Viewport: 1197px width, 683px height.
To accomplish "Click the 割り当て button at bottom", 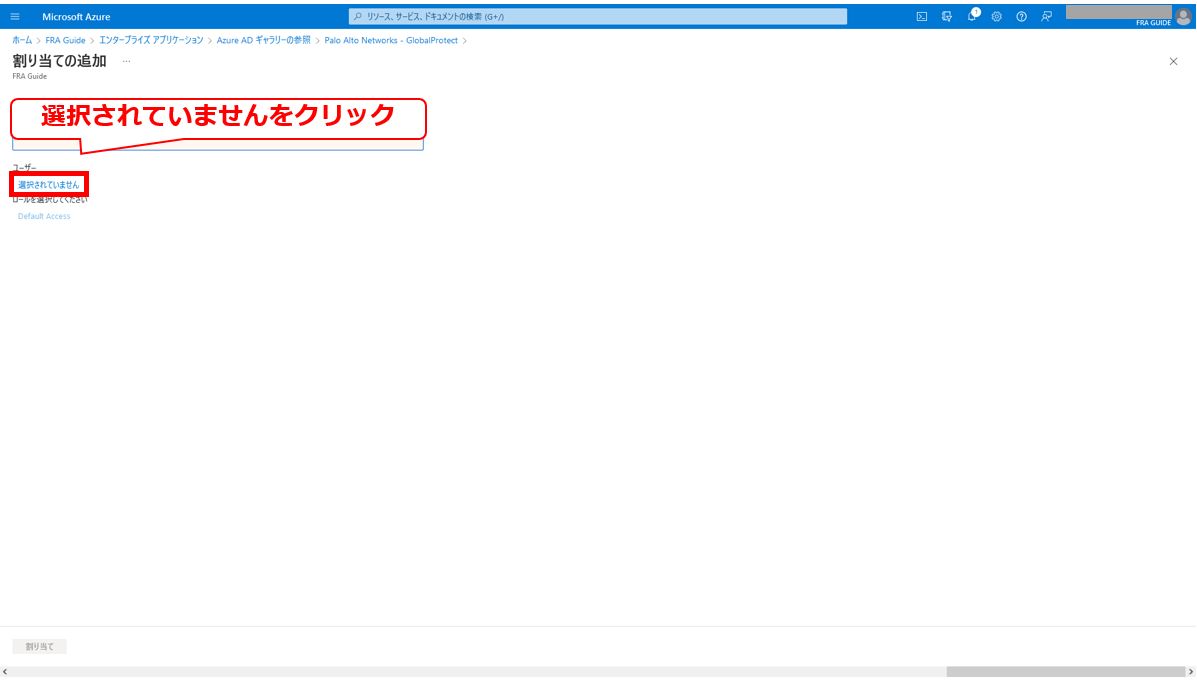I will [40, 646].
